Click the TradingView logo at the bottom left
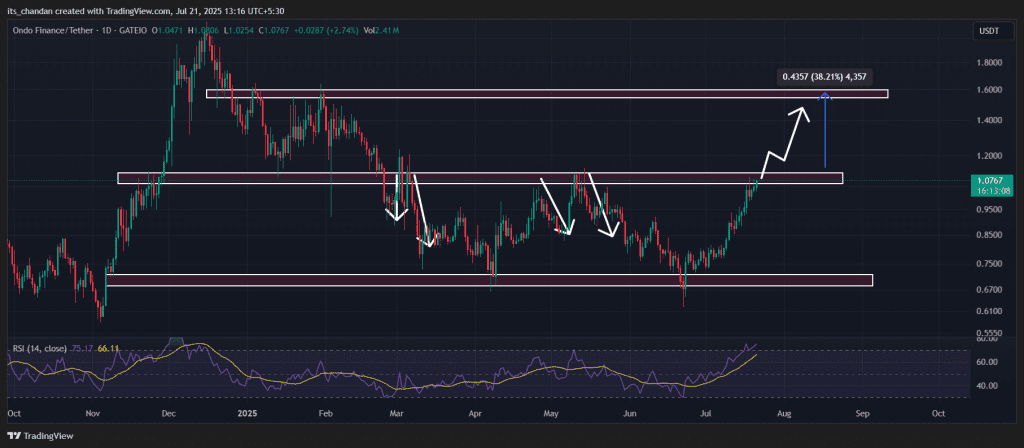The height and width of the screenshot is (448, 1024). tap(40, 436)
